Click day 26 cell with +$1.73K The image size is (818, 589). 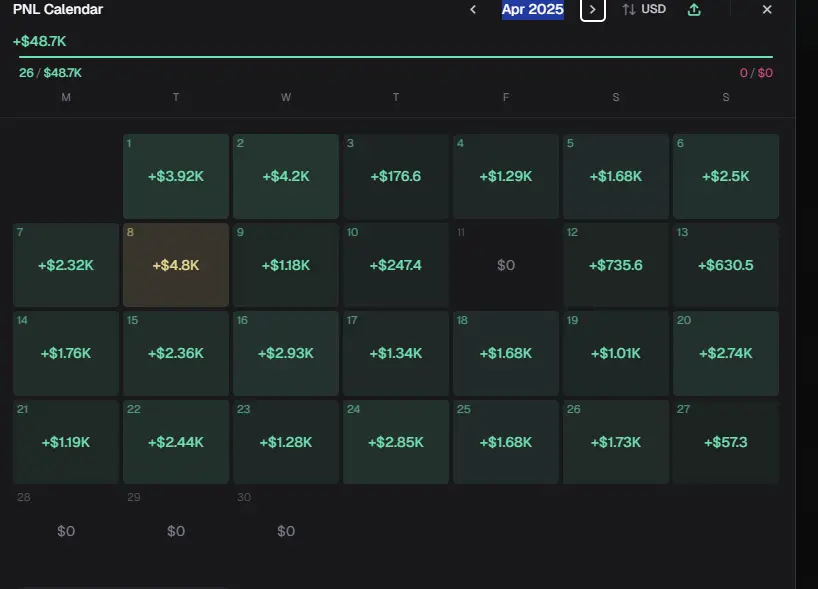(x=616, y=442)
